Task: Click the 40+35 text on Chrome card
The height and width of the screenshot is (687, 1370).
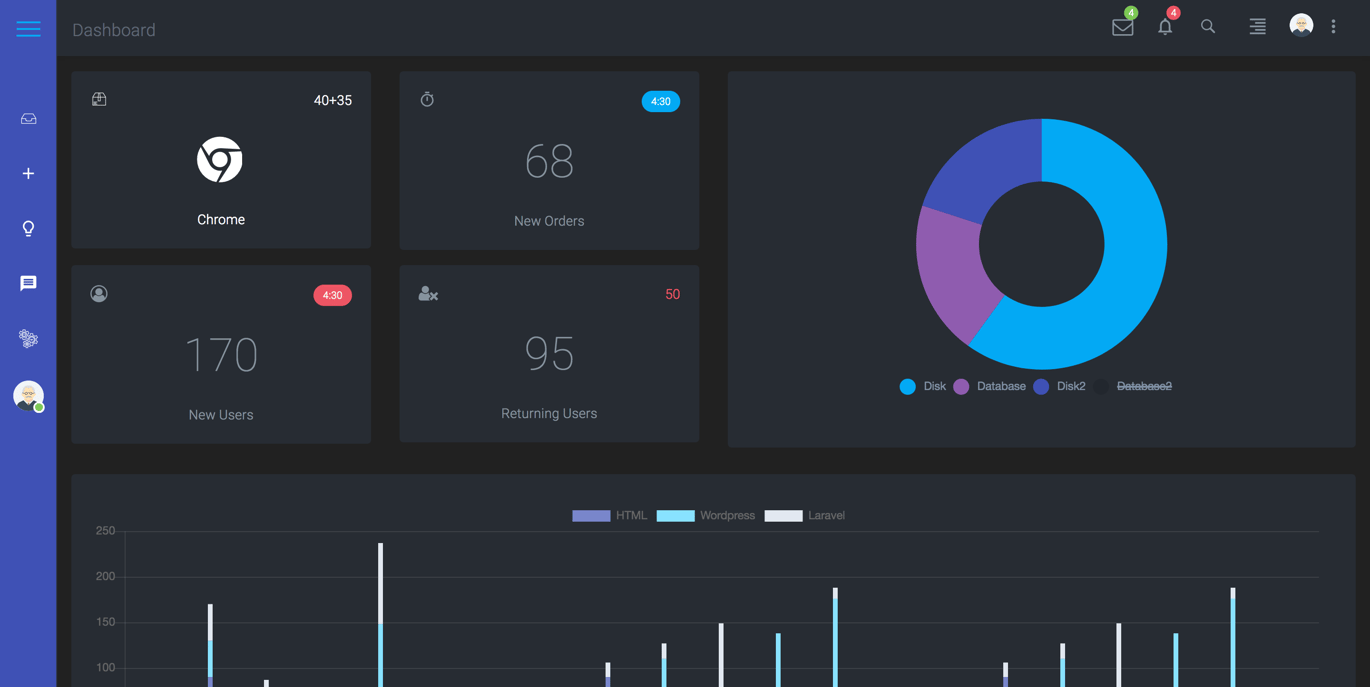Action: 333,100
